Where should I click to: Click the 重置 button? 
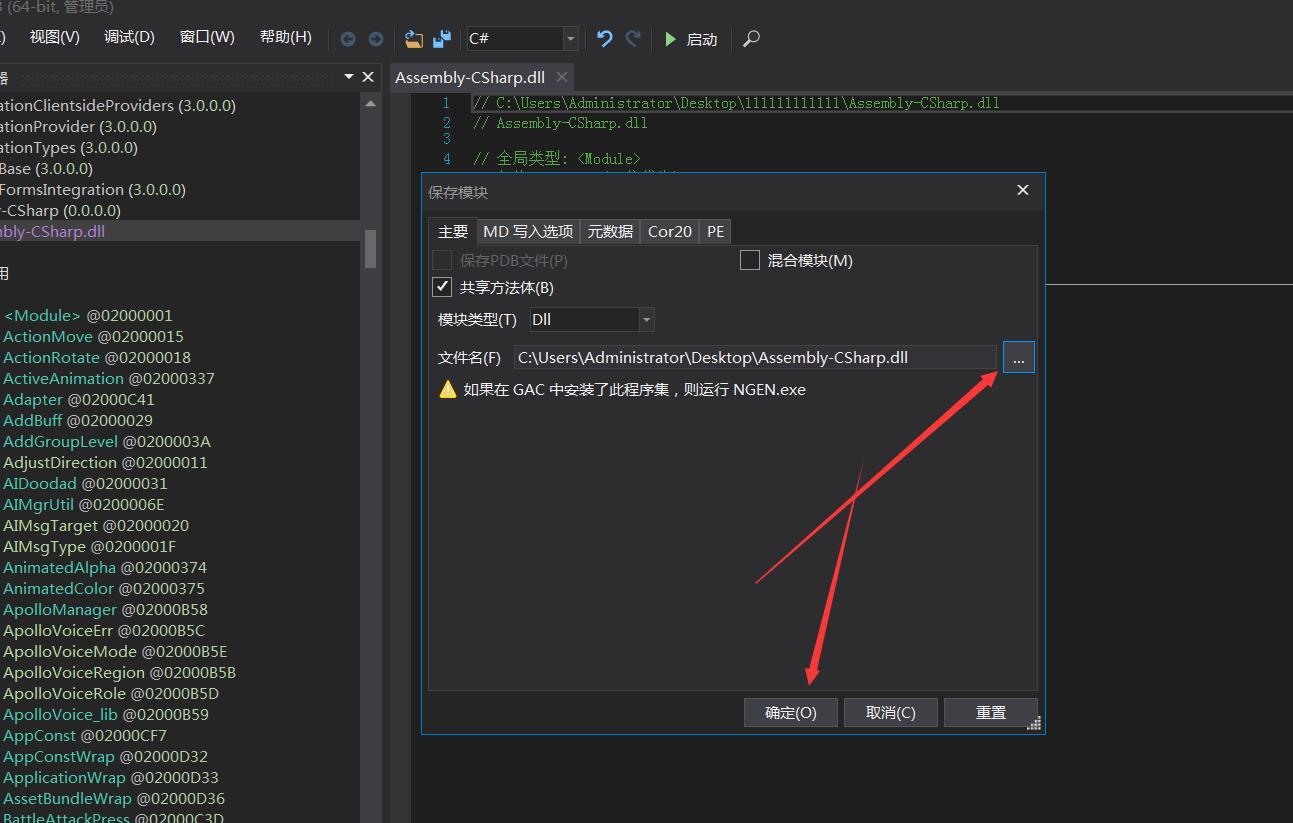[991, 712]
